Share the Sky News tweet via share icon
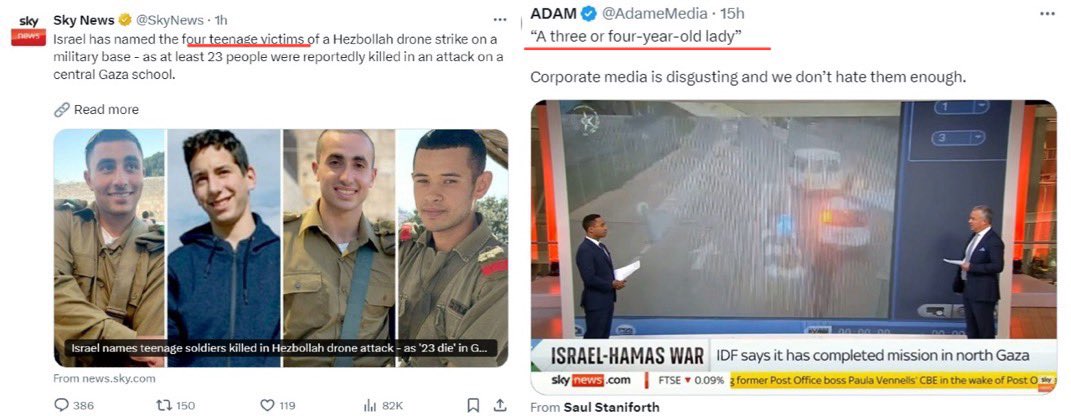 499,404
